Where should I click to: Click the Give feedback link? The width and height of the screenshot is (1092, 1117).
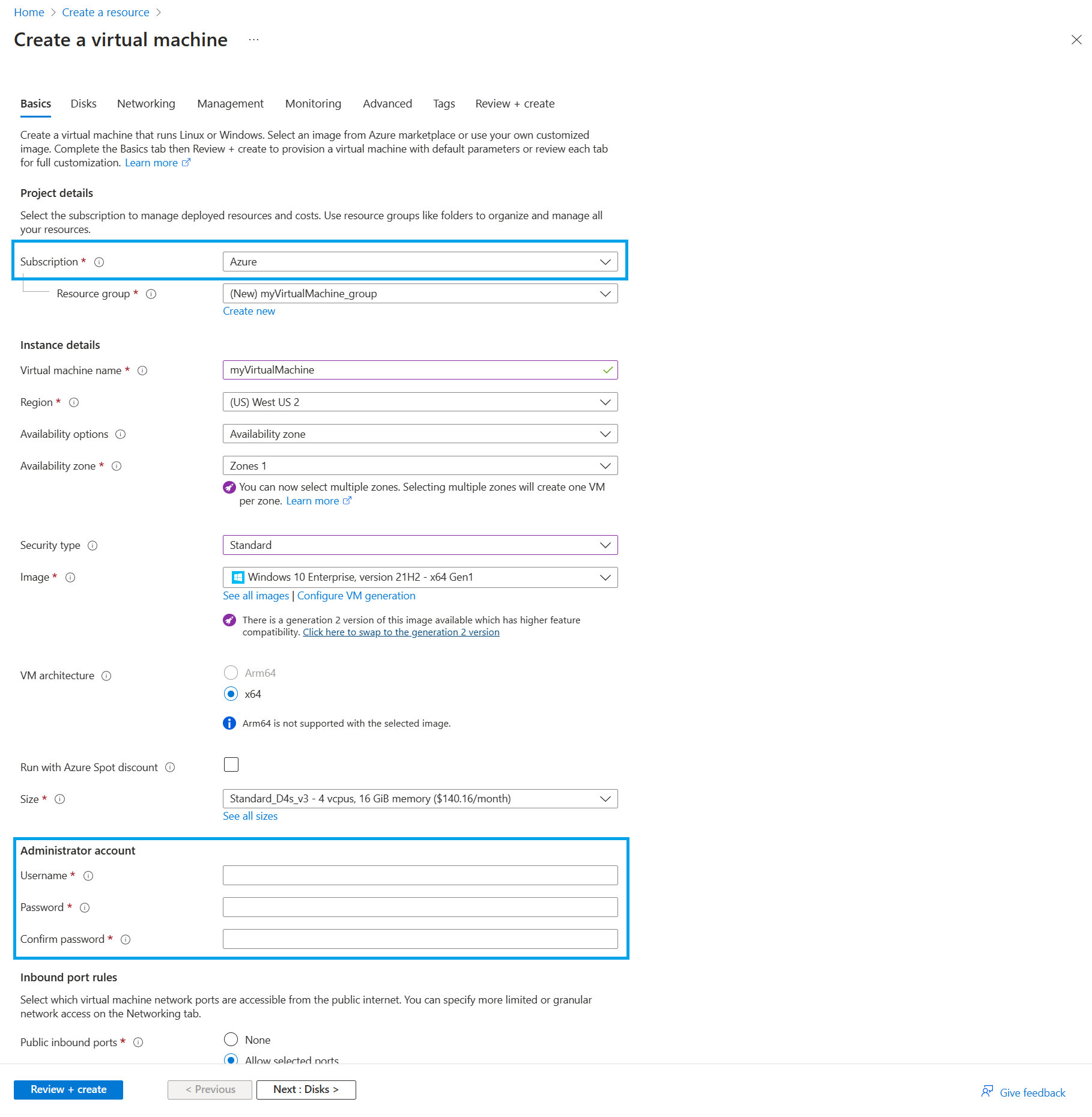[1032, 1093]
